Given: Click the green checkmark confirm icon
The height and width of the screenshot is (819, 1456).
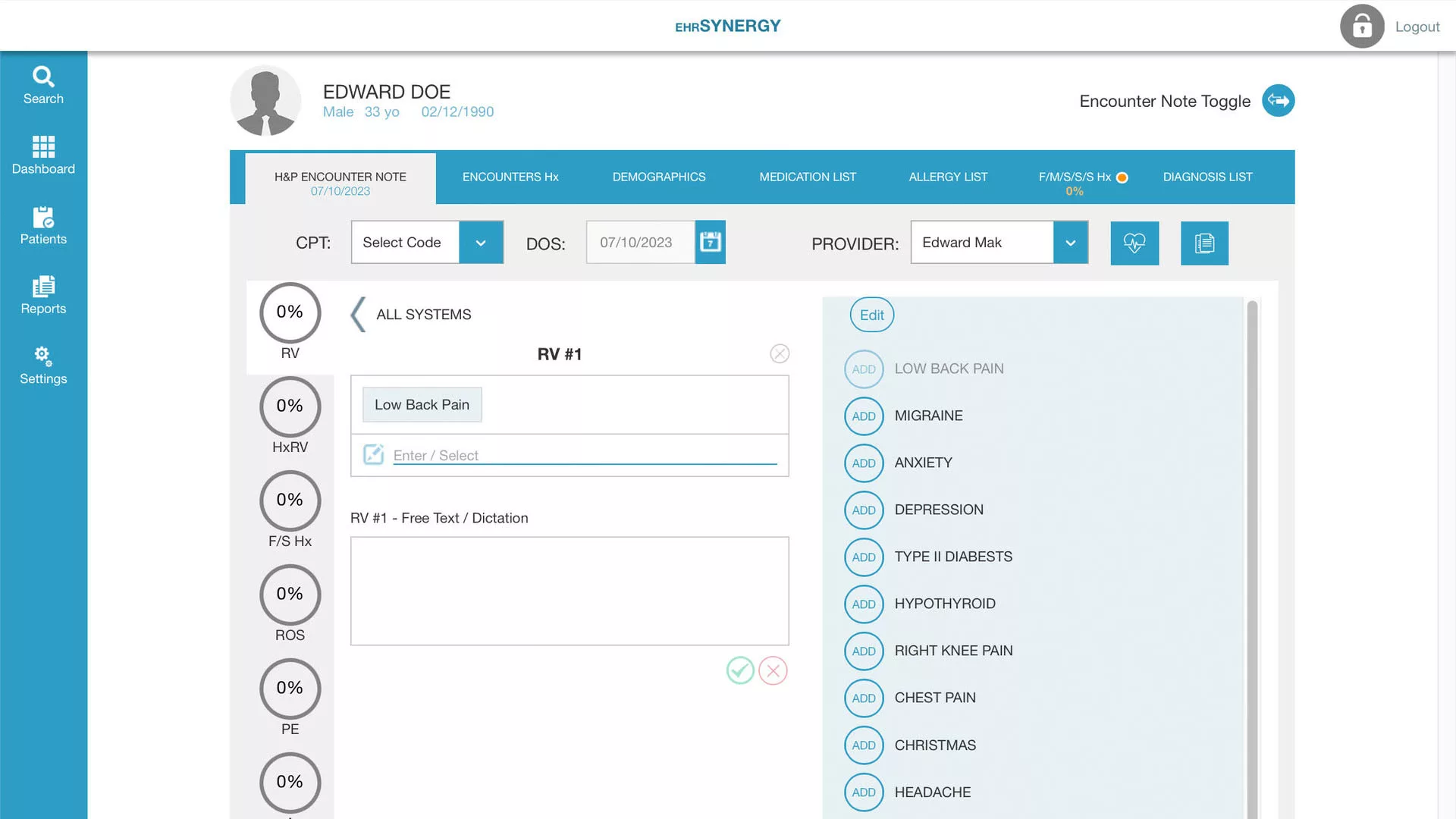Looking at the screenshot, I should pos(740,670).
